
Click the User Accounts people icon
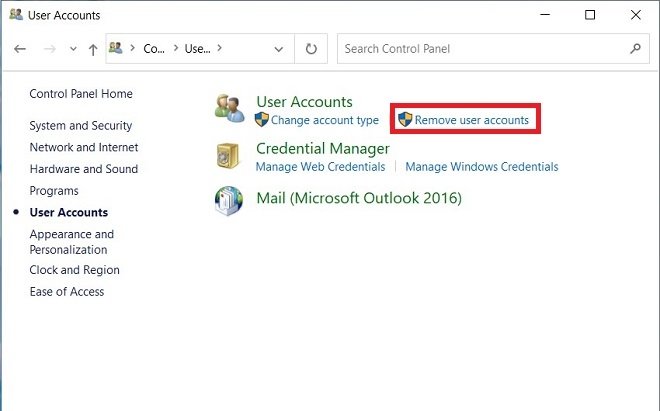[229, 109]
